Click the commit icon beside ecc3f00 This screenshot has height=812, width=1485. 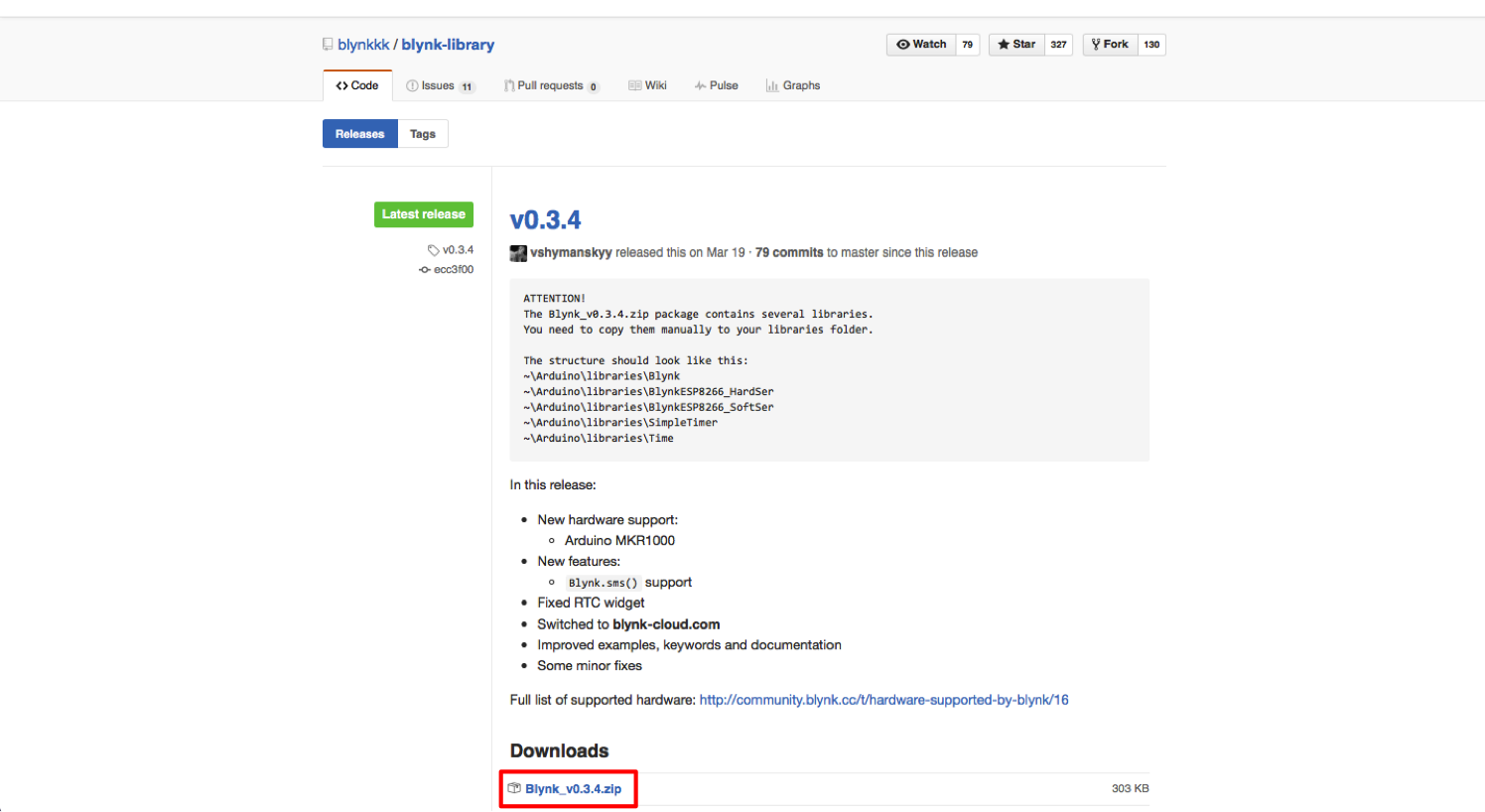pos(425,270)
